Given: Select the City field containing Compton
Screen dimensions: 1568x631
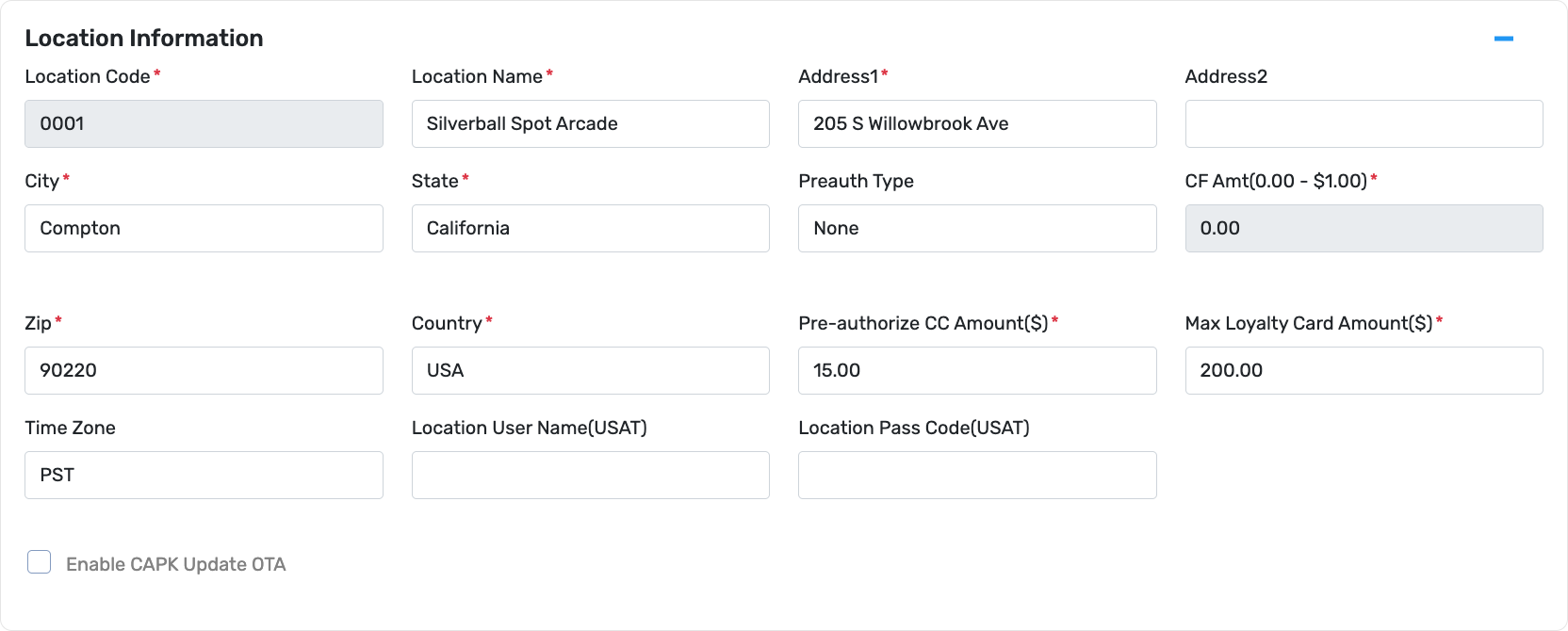Looking at the screenshot, I should (x=204, y=228).
